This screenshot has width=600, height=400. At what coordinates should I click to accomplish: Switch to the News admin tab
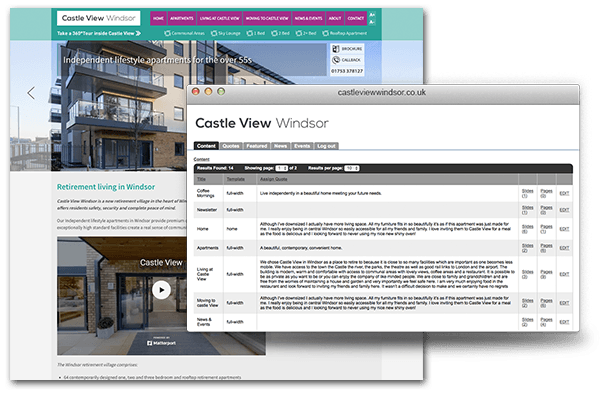tap(280, 146)
